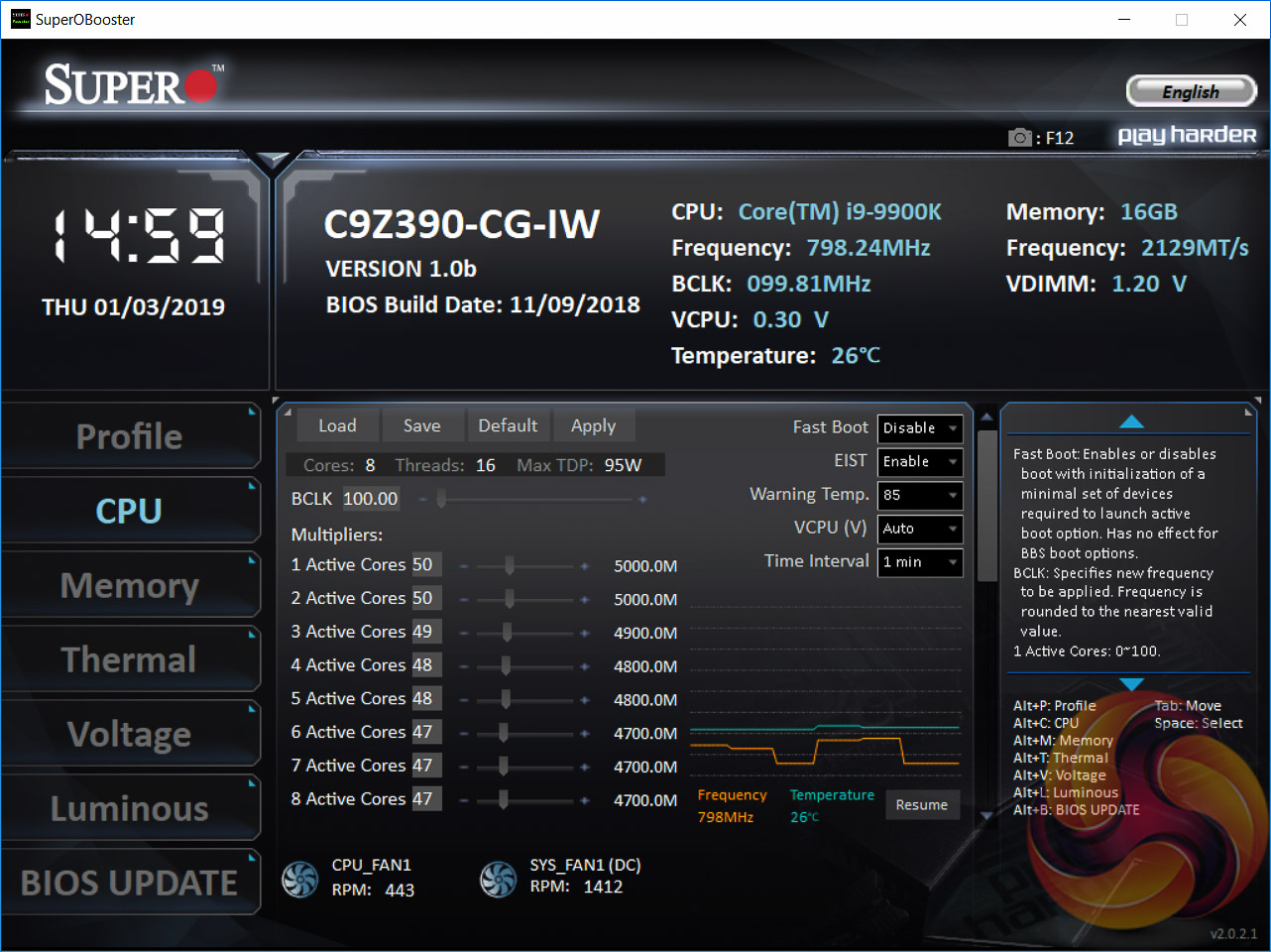The image size is (1271, 952).
Task: Click the BCLK 100.00 value field
Action: (371, 499)
